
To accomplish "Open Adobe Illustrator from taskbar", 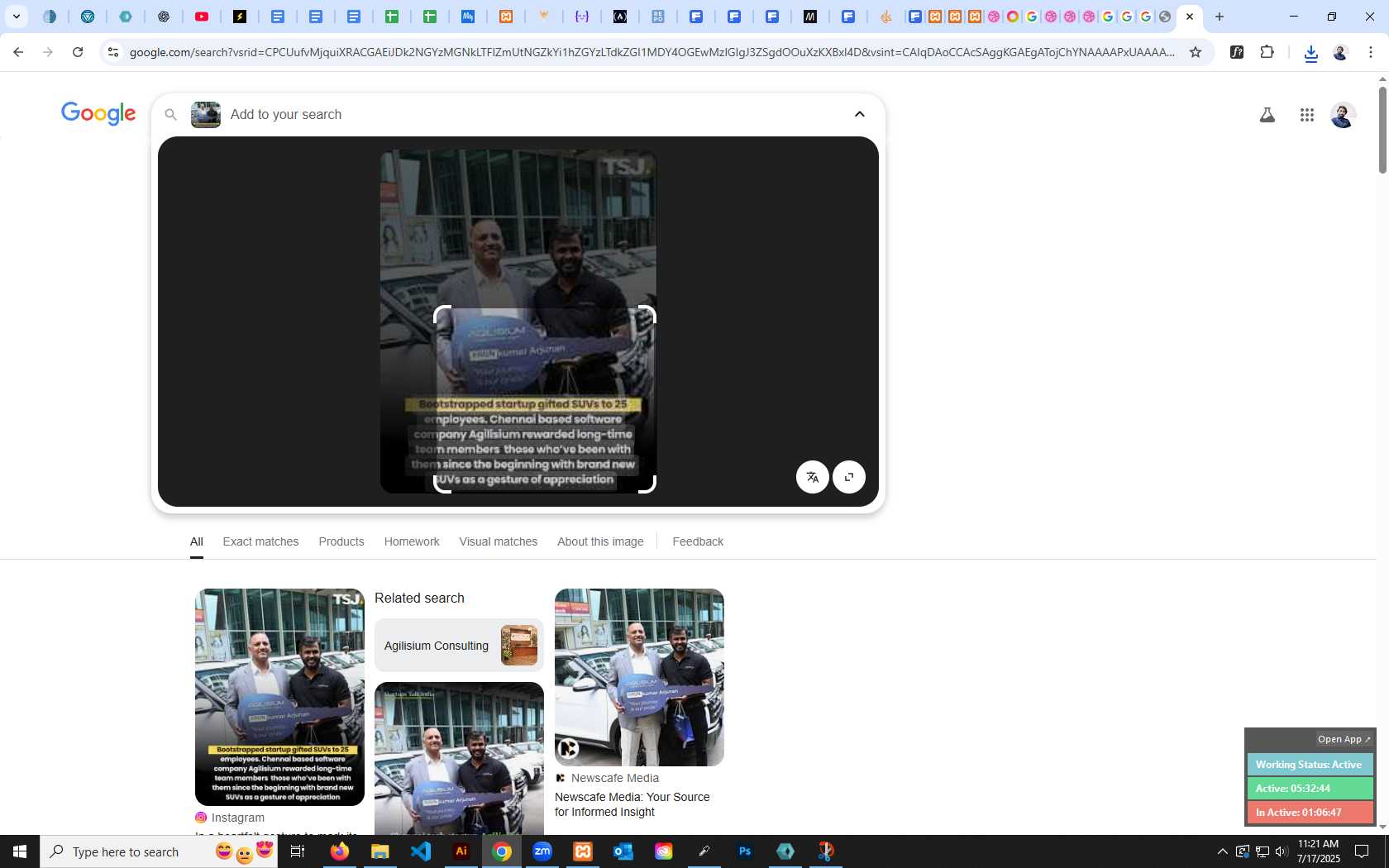I will click(461, 851).
